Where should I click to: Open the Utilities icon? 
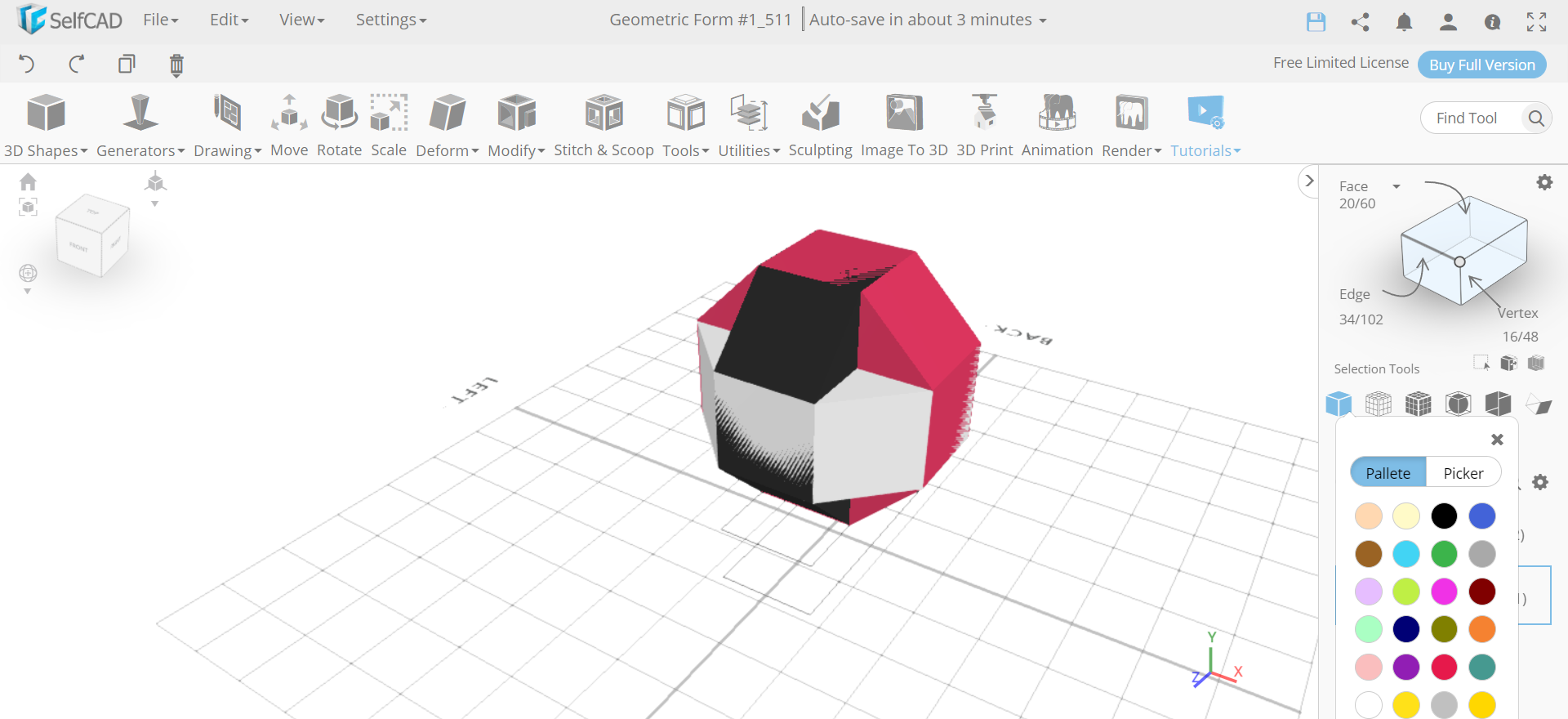pos(749,113)
